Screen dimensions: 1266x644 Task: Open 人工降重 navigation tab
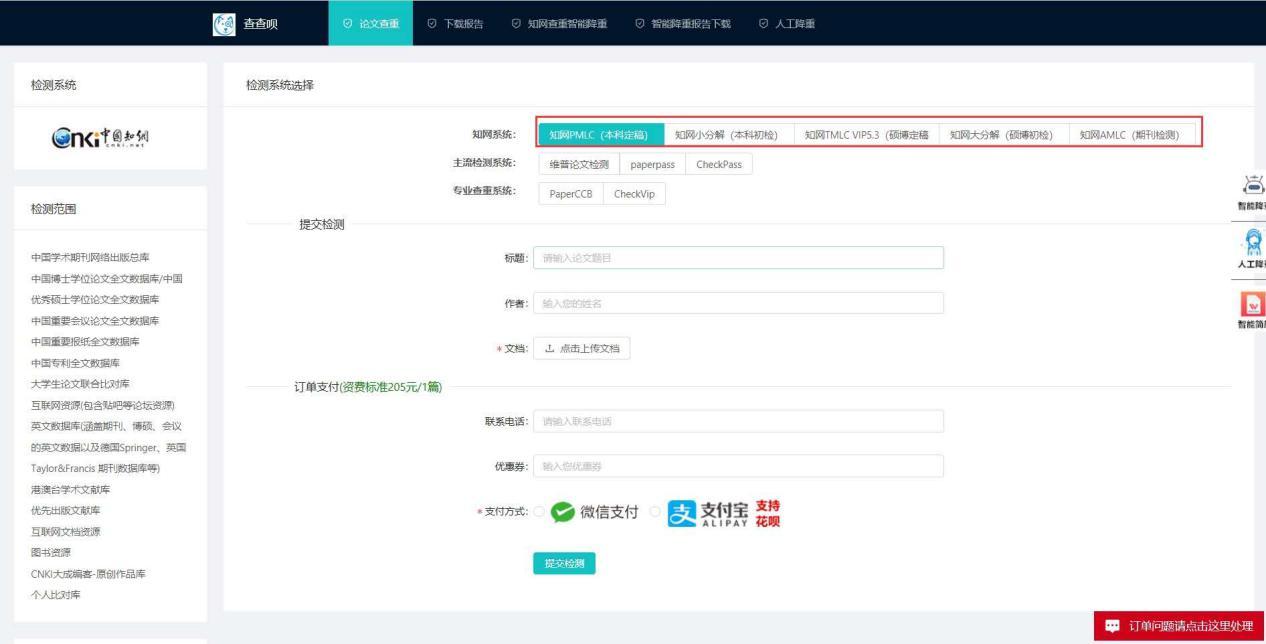(x=786, y=23)
